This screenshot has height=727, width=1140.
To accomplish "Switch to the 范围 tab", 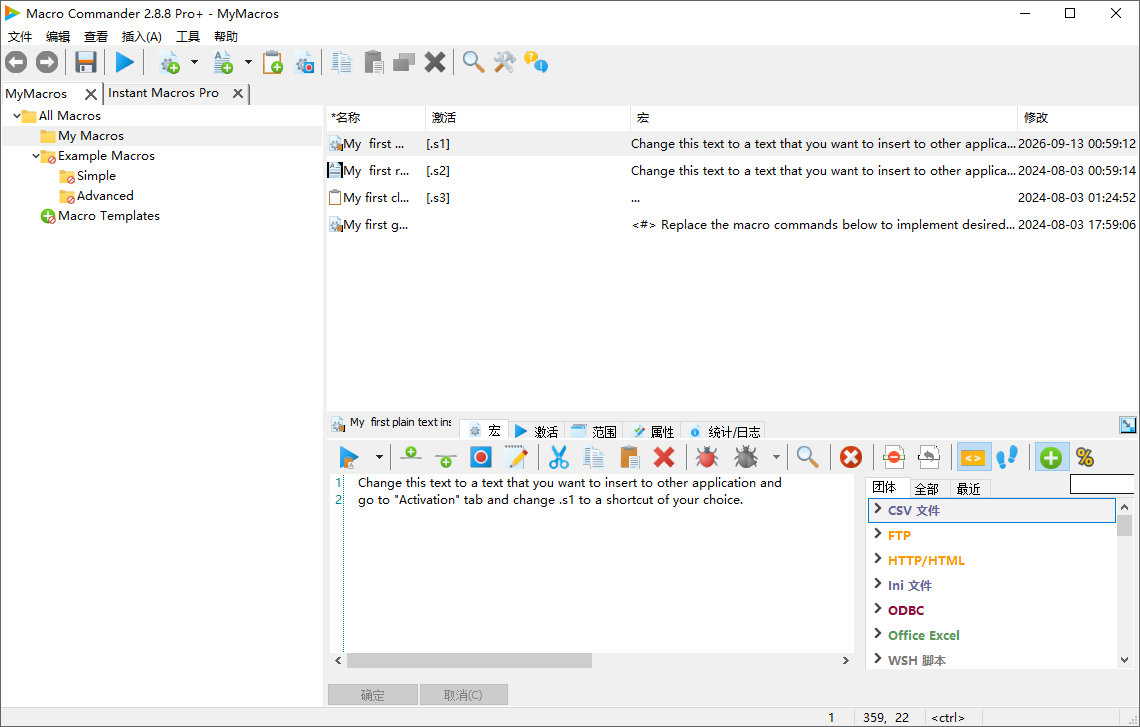I will coord(594,431).
